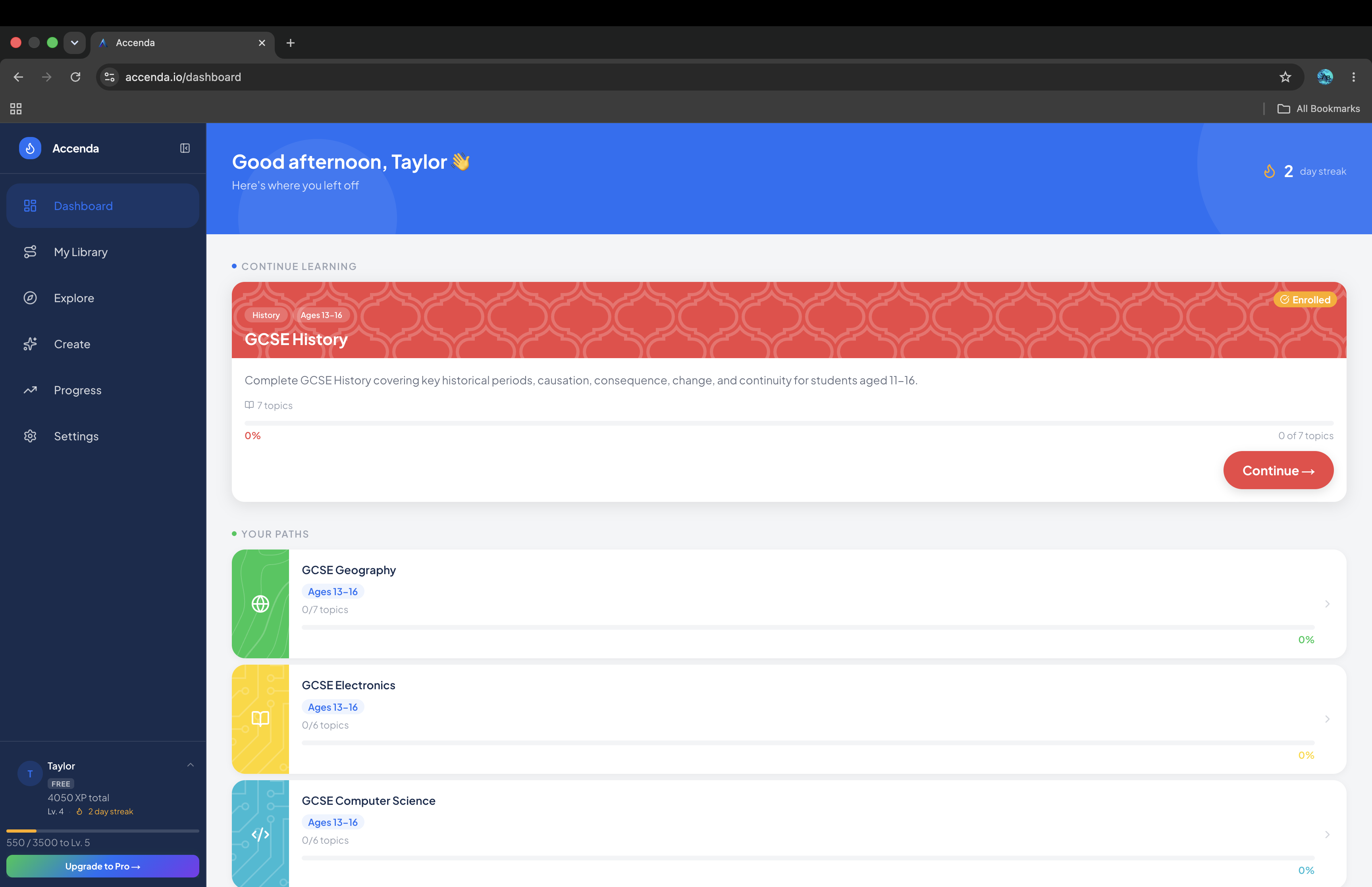This screenshot has height=887, width=1372.
Task: Open GCSE Geography via its right chevron
Action: pyautogui.click(x=1327, y=604)
